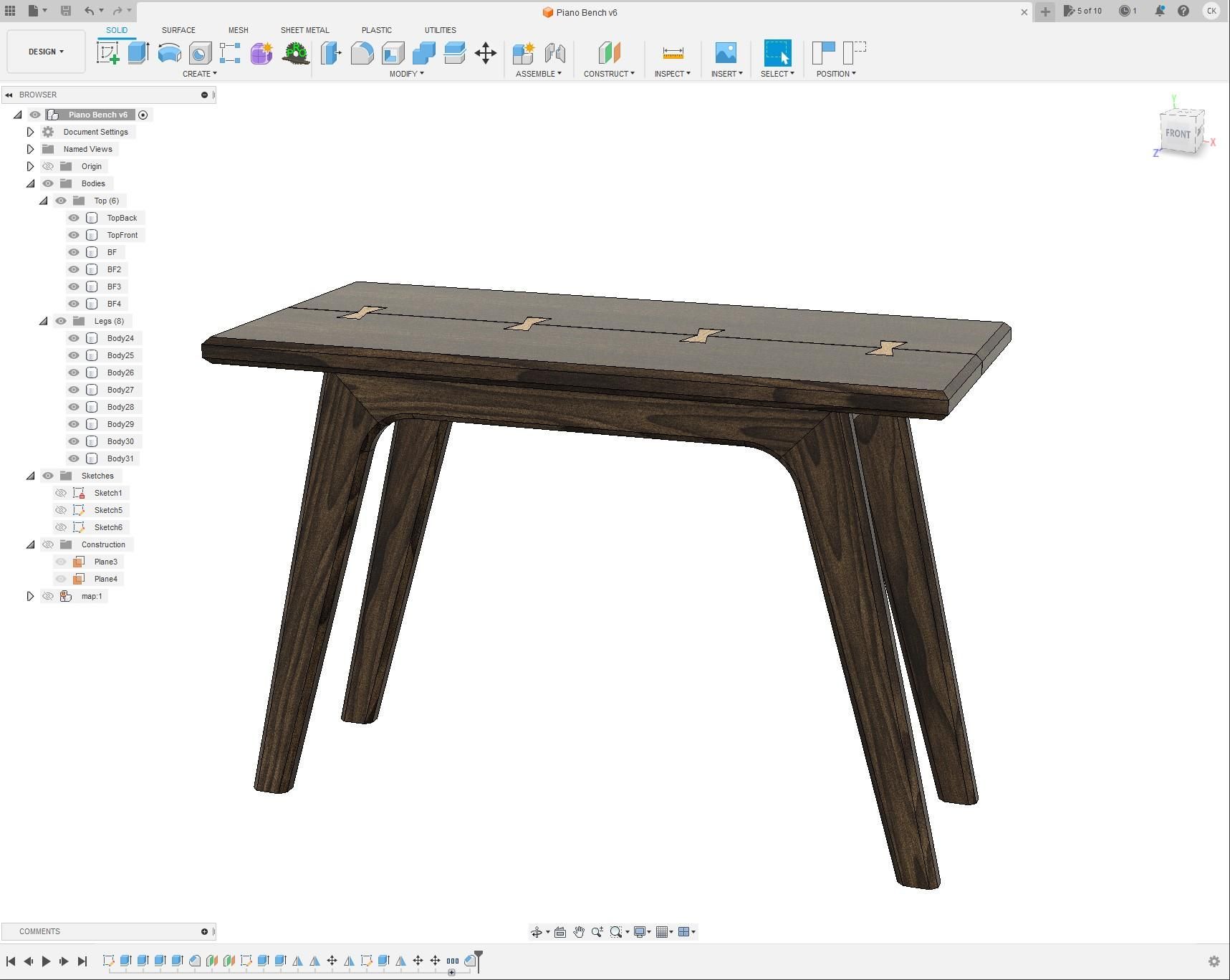Select the Revolve tool
Viewport: 1230px width, 980px height.
coord(168,53)
